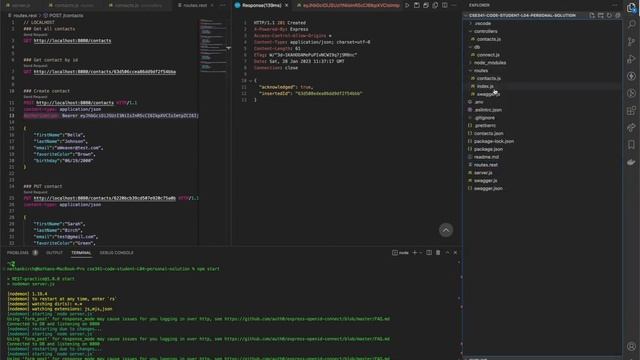640x360 pixels.
Task: Click the trash icon to kill terminal
Action: point(438,253)
